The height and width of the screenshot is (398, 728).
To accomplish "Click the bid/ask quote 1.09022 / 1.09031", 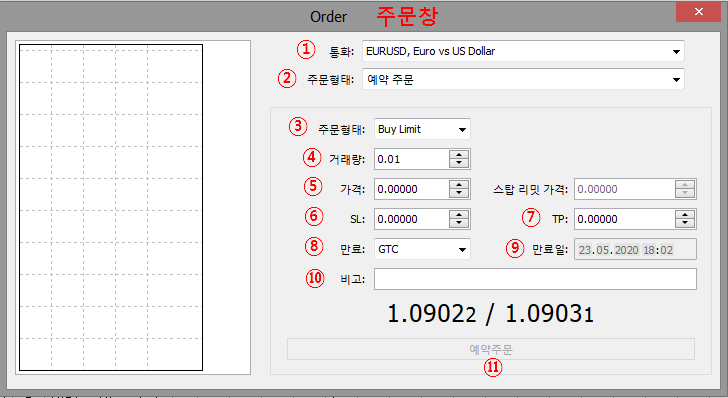I will click(x=490, y=313).
